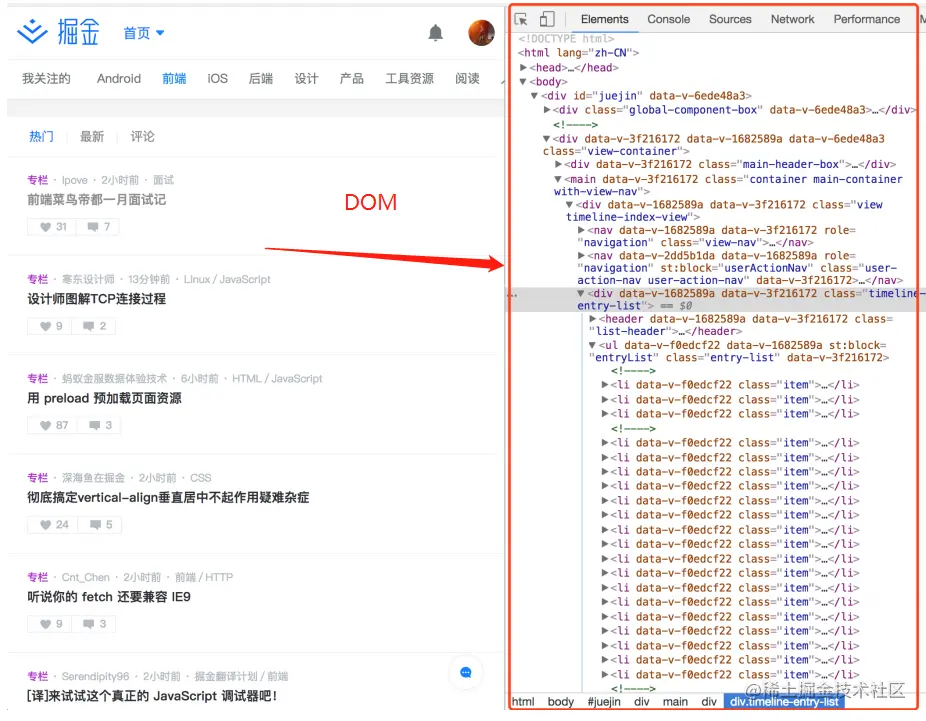Sort the list by 评论
Viewport: 926px width, 721px height.
(142, 136)
